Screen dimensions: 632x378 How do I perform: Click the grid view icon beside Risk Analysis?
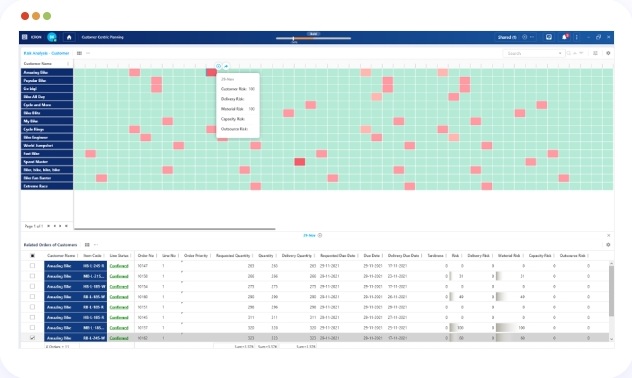pyautogui.click(x=79, y=53)
